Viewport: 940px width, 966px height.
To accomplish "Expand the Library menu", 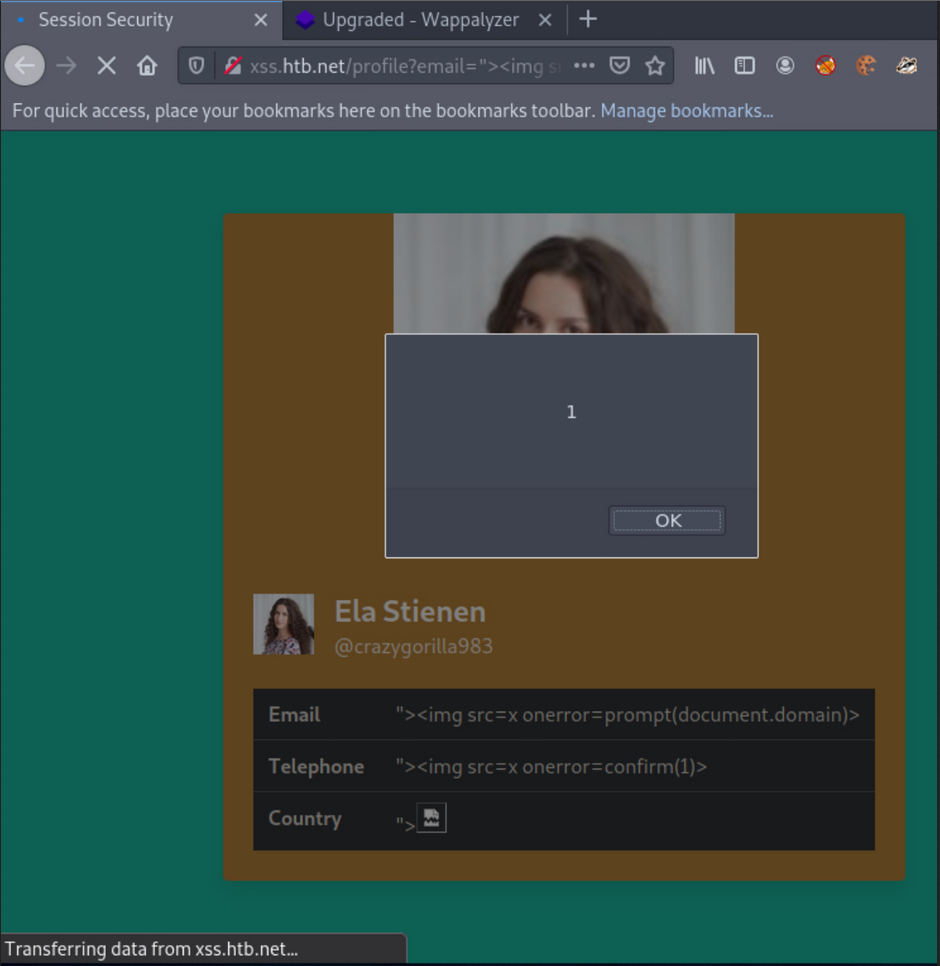I will [704, 64].
